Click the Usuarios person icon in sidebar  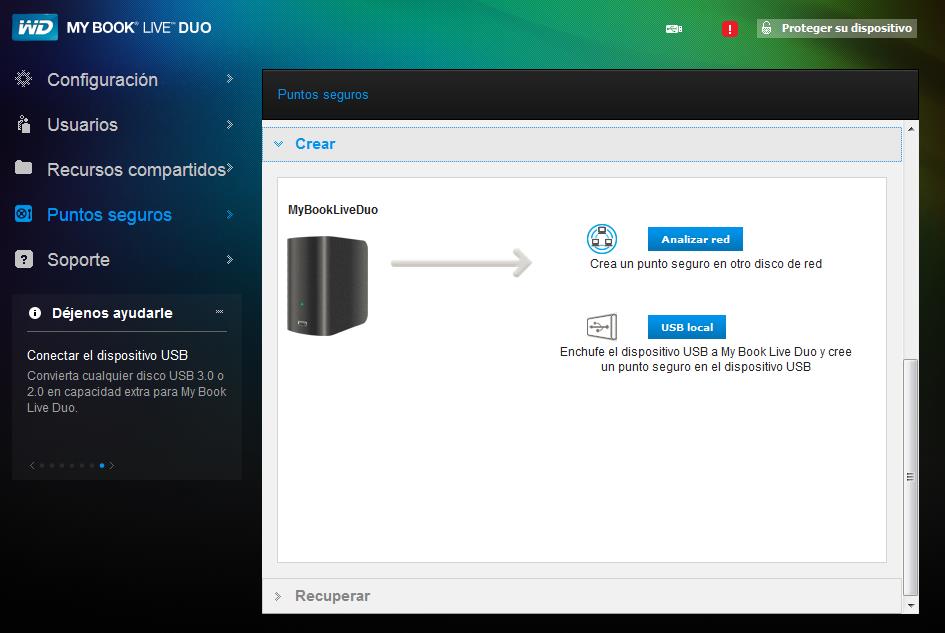tap(24, 125)
